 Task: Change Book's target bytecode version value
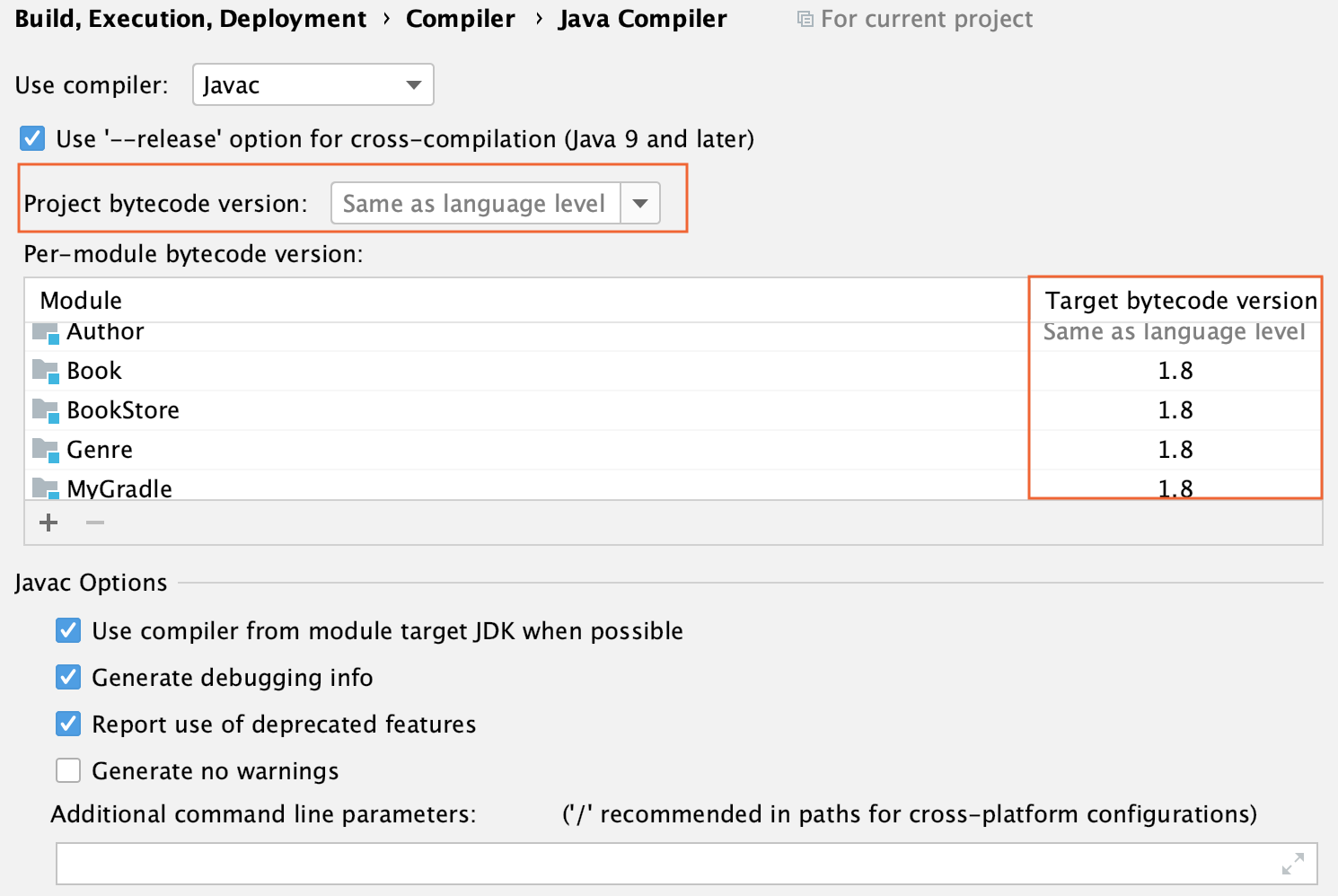(x=1176, y=371)
